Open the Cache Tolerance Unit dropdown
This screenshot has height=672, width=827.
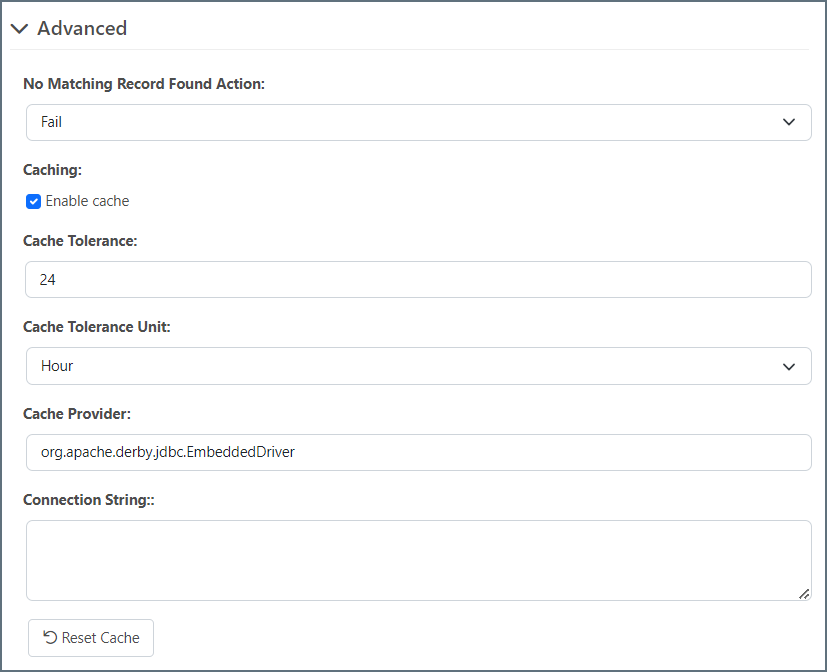(x=418, y=366)
